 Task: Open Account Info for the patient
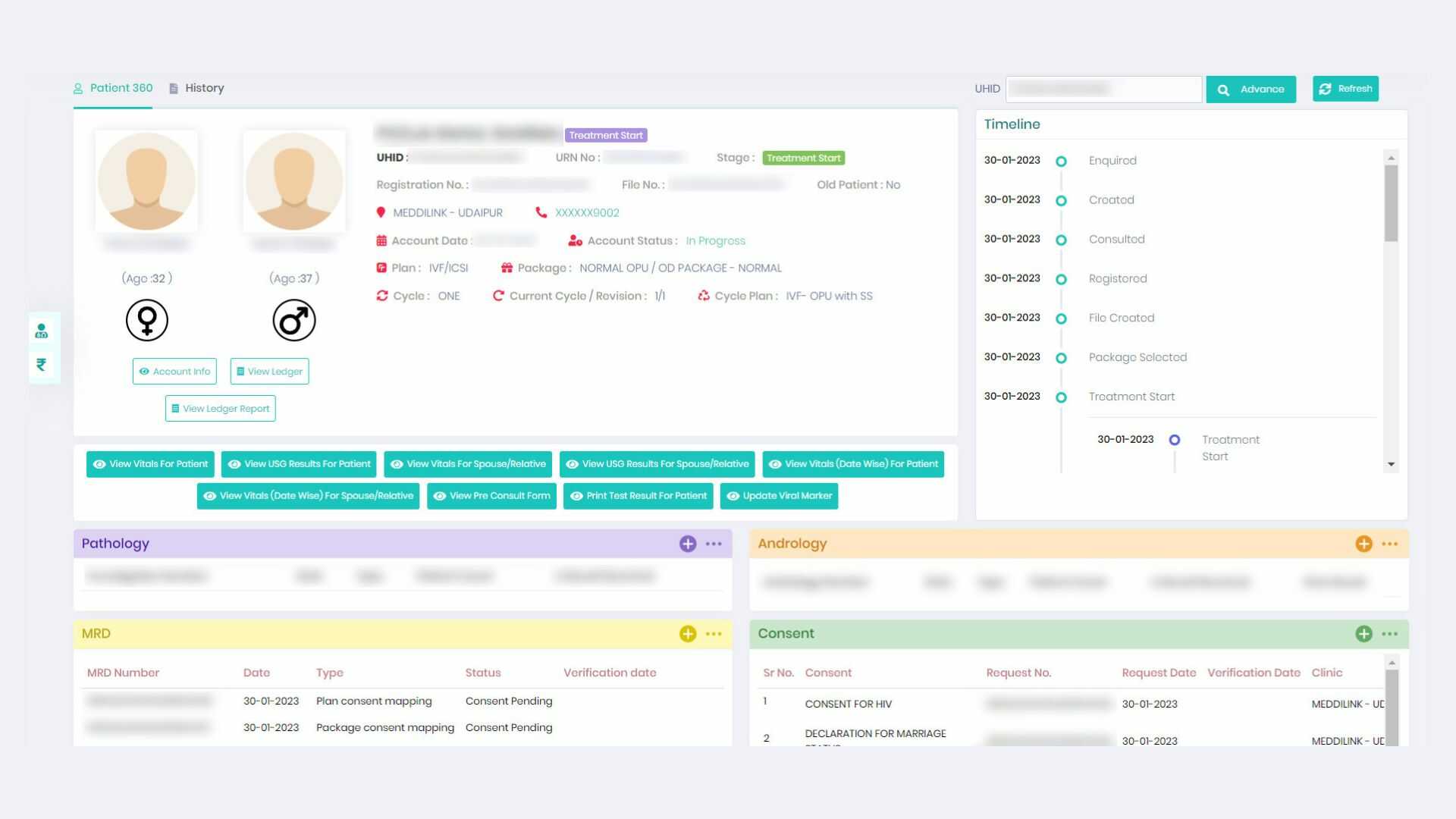click(174, 371)
